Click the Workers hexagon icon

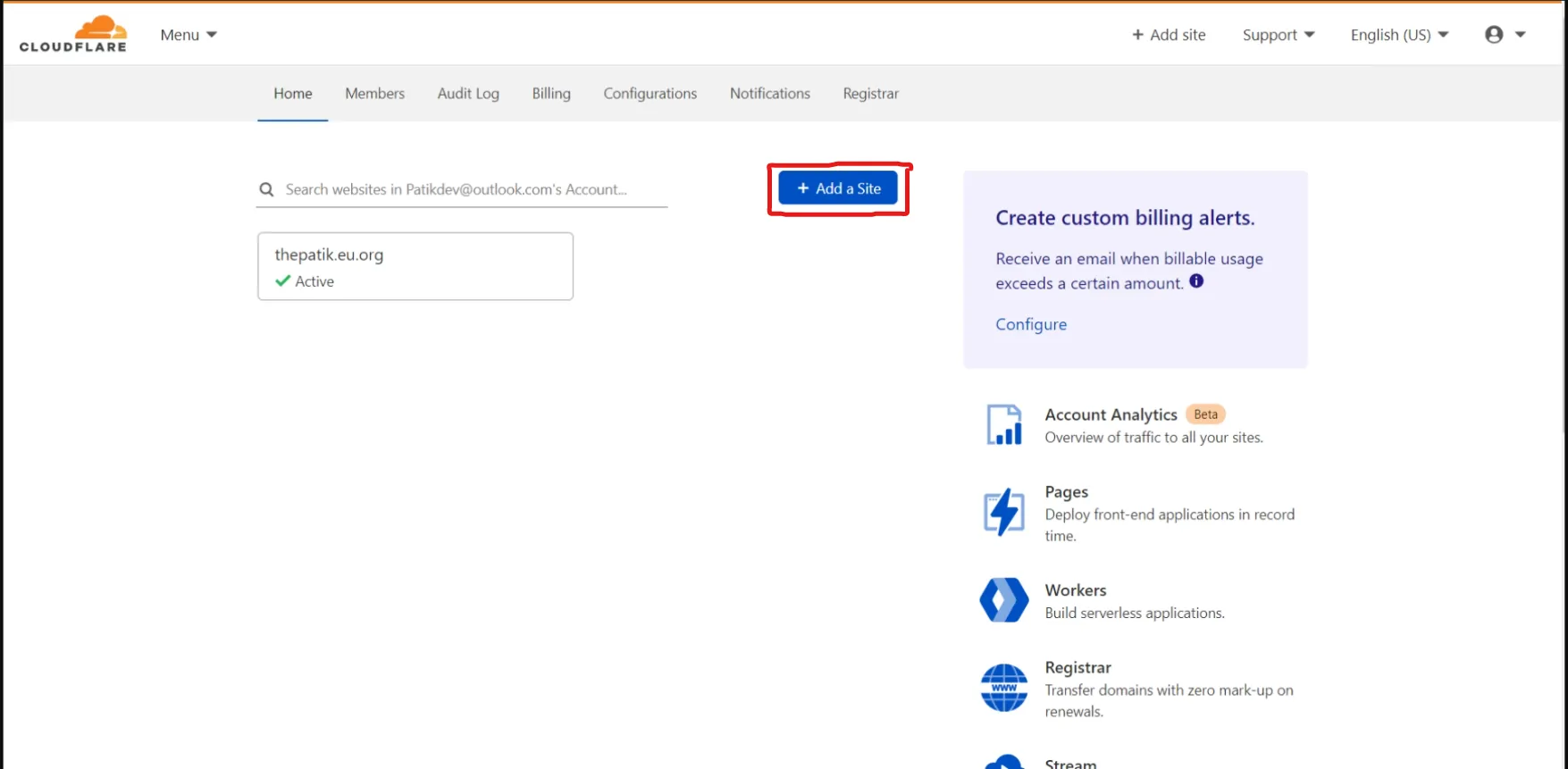(1004, 600)
